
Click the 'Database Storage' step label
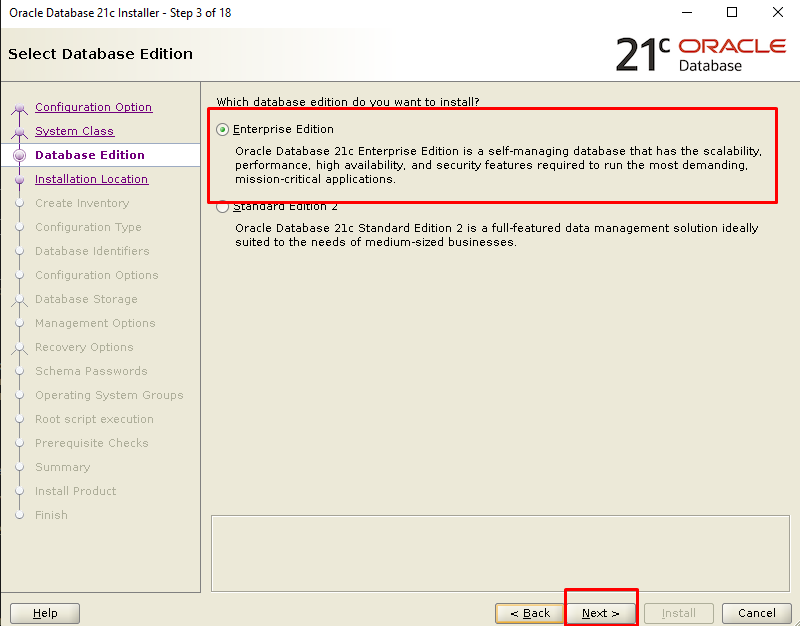[86, 299]
